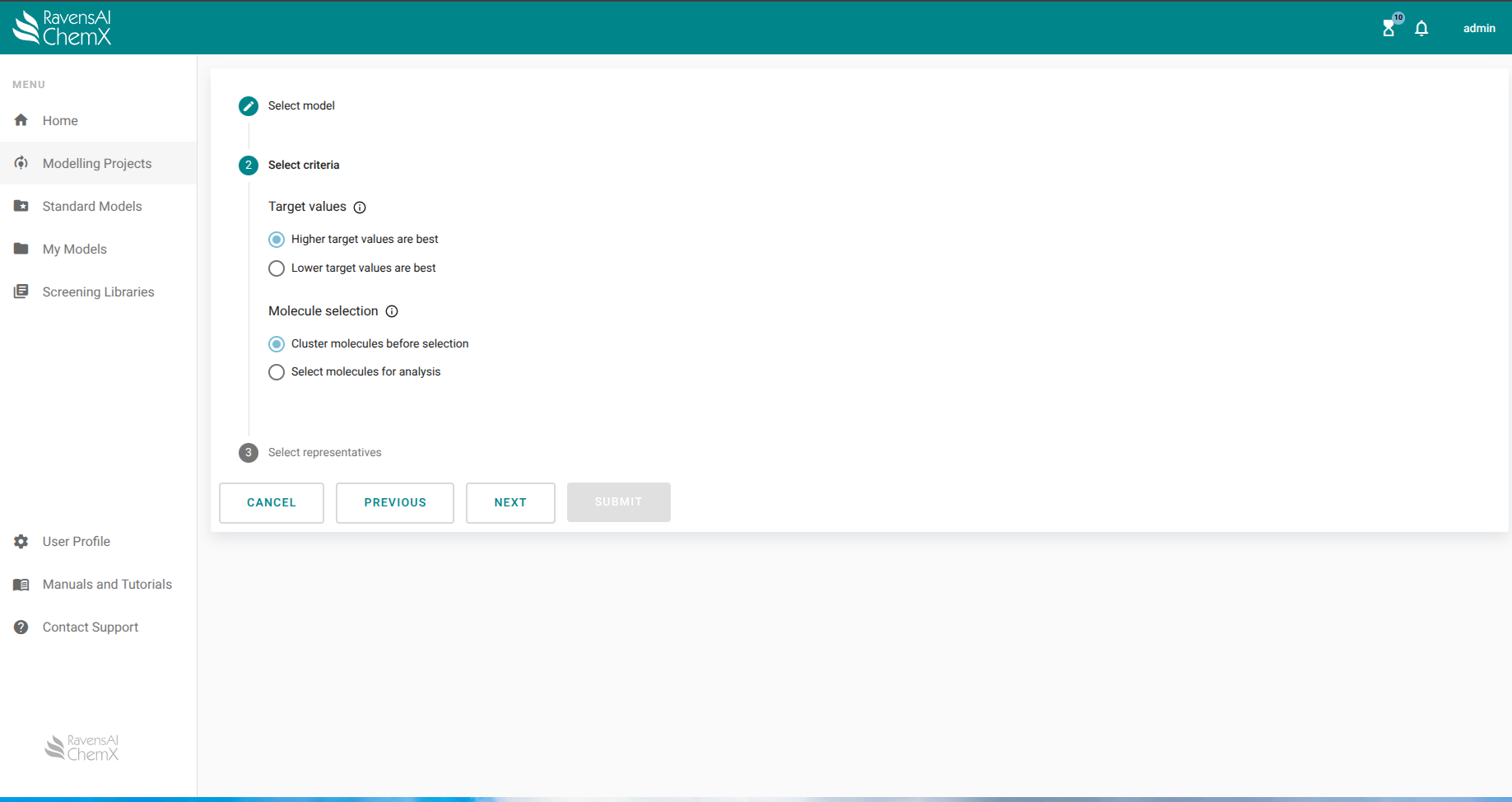Open the admin user menu
This screenshot has height=802, width=1512.
[1478, 29]
